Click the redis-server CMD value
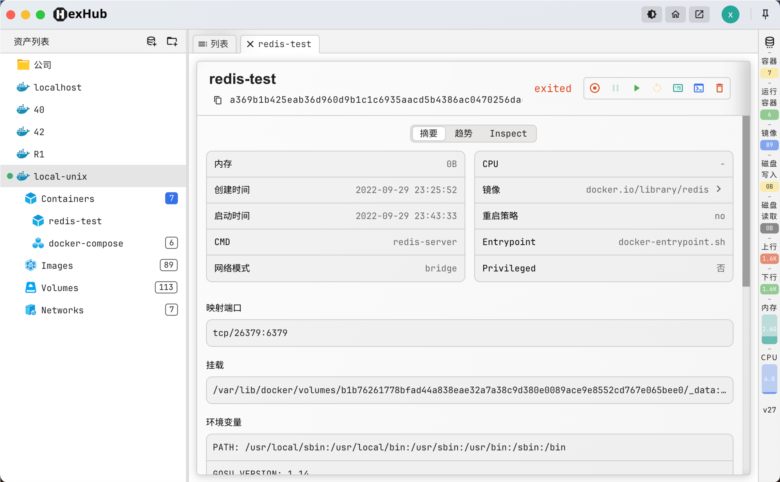 click(x=425, y=242)
